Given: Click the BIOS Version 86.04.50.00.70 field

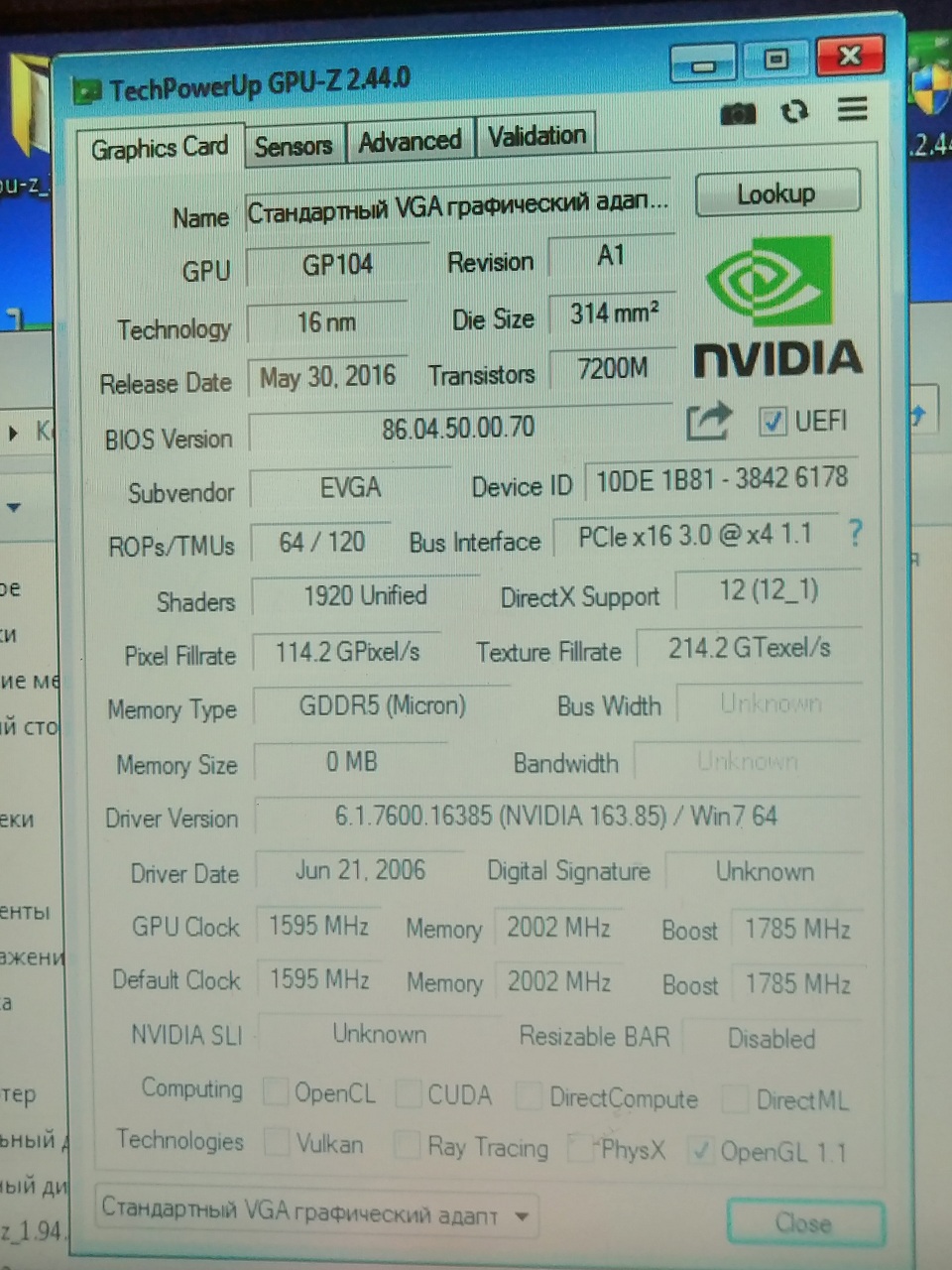Looking at the screenshot, I should [x=458, y=429].
